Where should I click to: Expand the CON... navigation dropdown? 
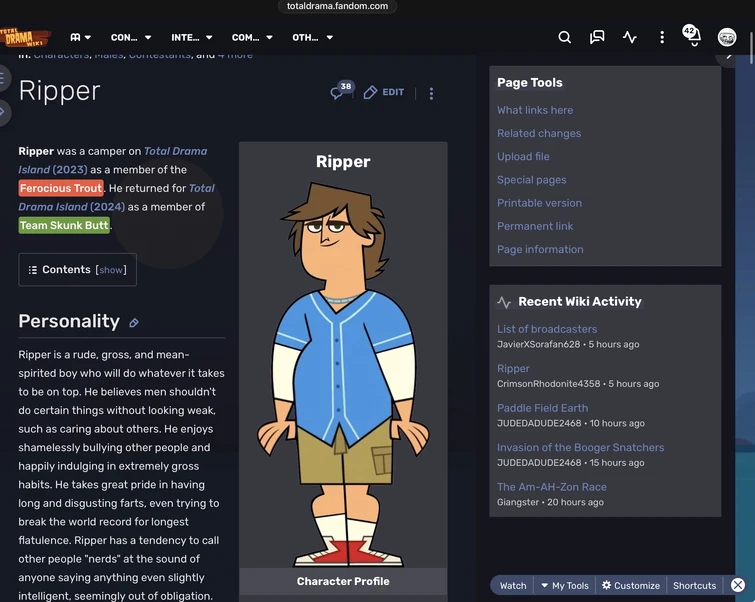pyautogui.click(x=131, y=37)
